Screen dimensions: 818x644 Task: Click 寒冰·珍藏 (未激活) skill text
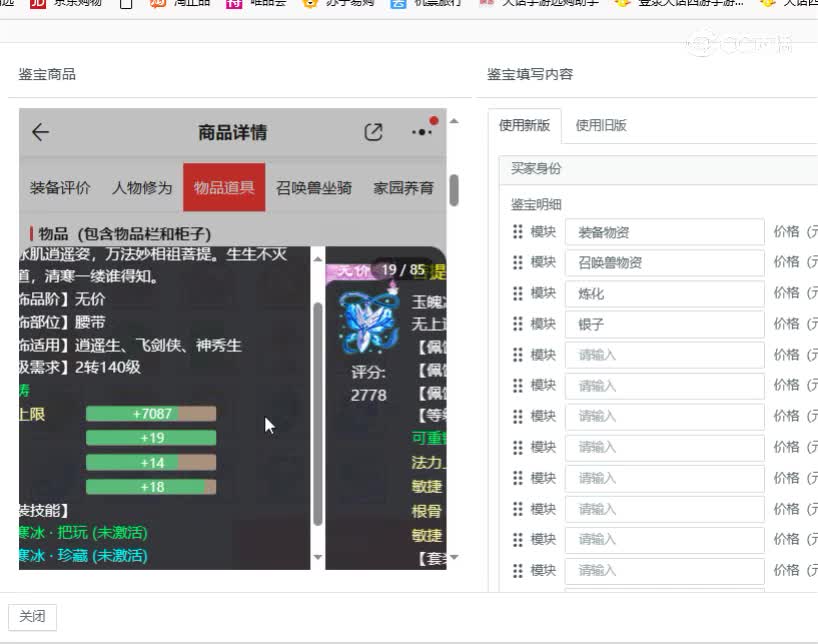tap(83, 555)
